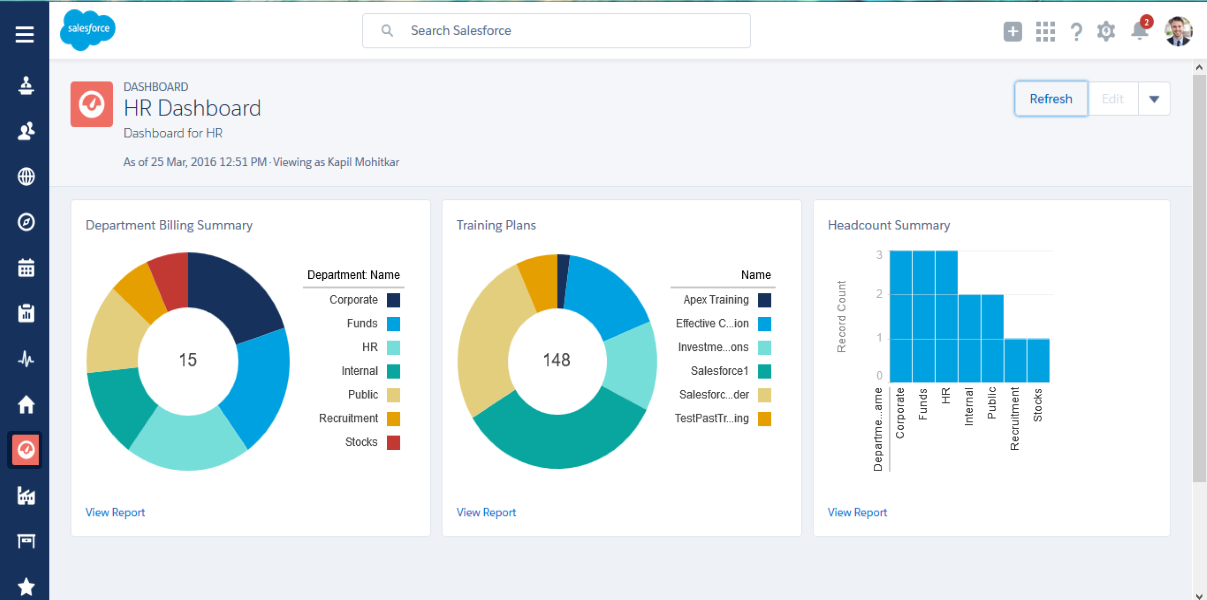The image size is (1207, 600).
Task: Focus the Search Salesforce field
Action: [x=556, y=31]
